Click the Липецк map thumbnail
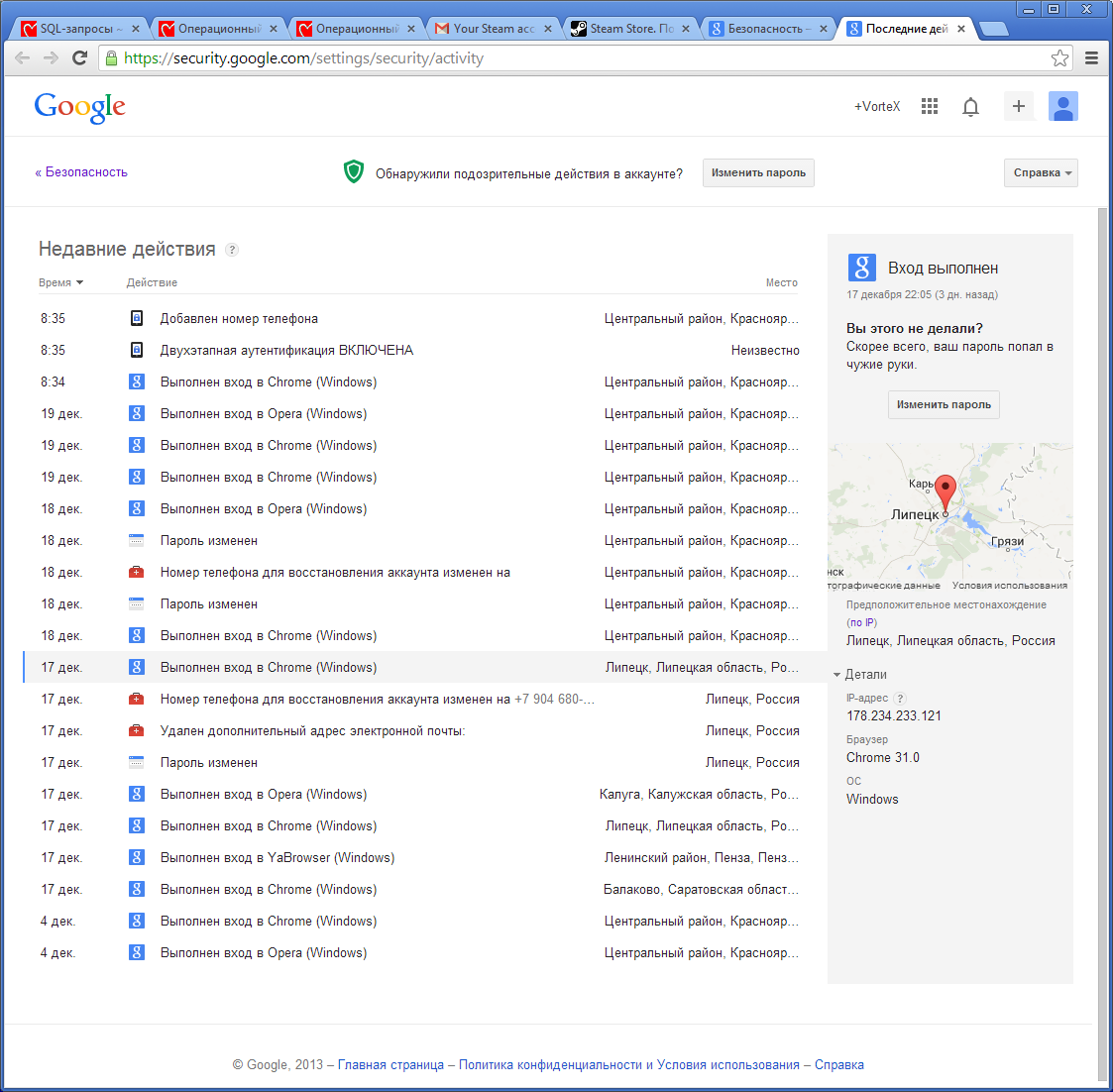Screen dimensions: 1113x1092 click(949, 517)
